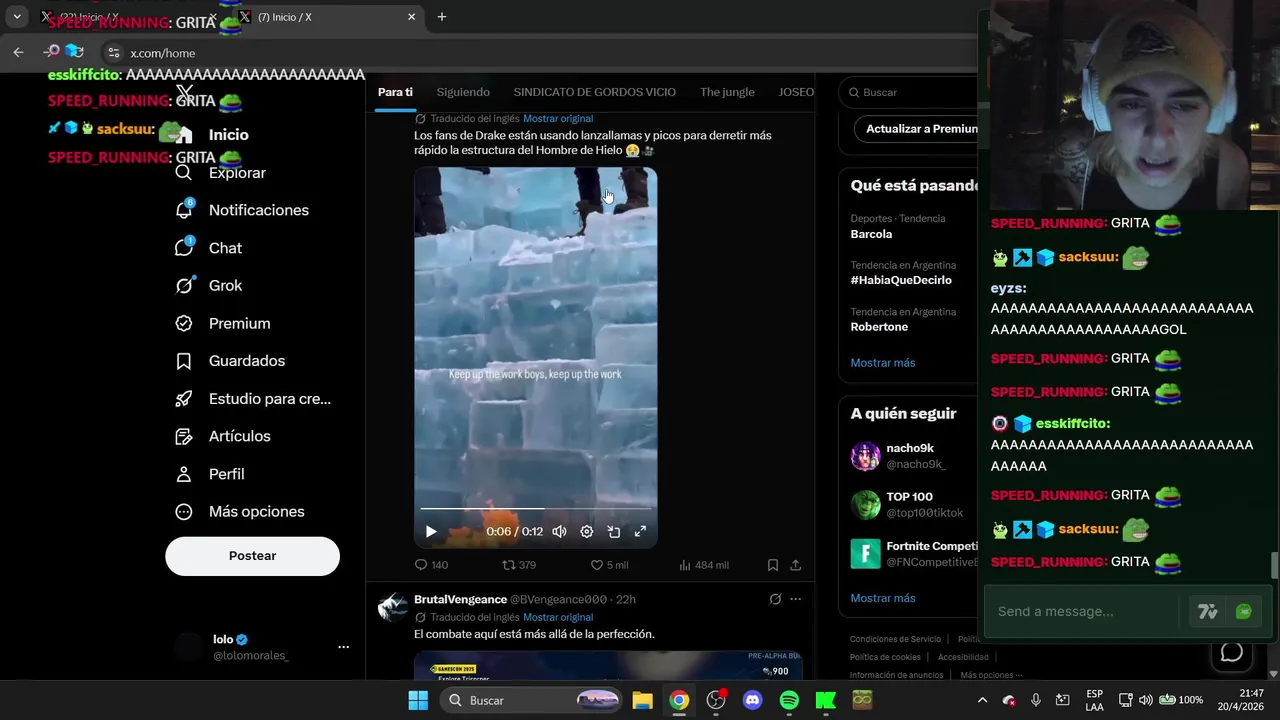Click Mostrar más under A quién seguir
Image resolution: width=1280 pixels, height=720 pixels.
tap(883, 598)
